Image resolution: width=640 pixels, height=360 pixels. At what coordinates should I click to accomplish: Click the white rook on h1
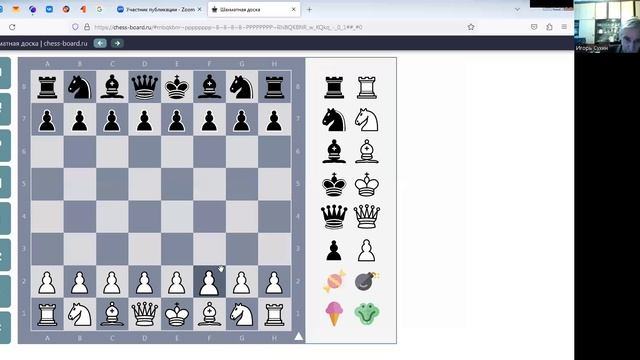[x=274, y=314]
